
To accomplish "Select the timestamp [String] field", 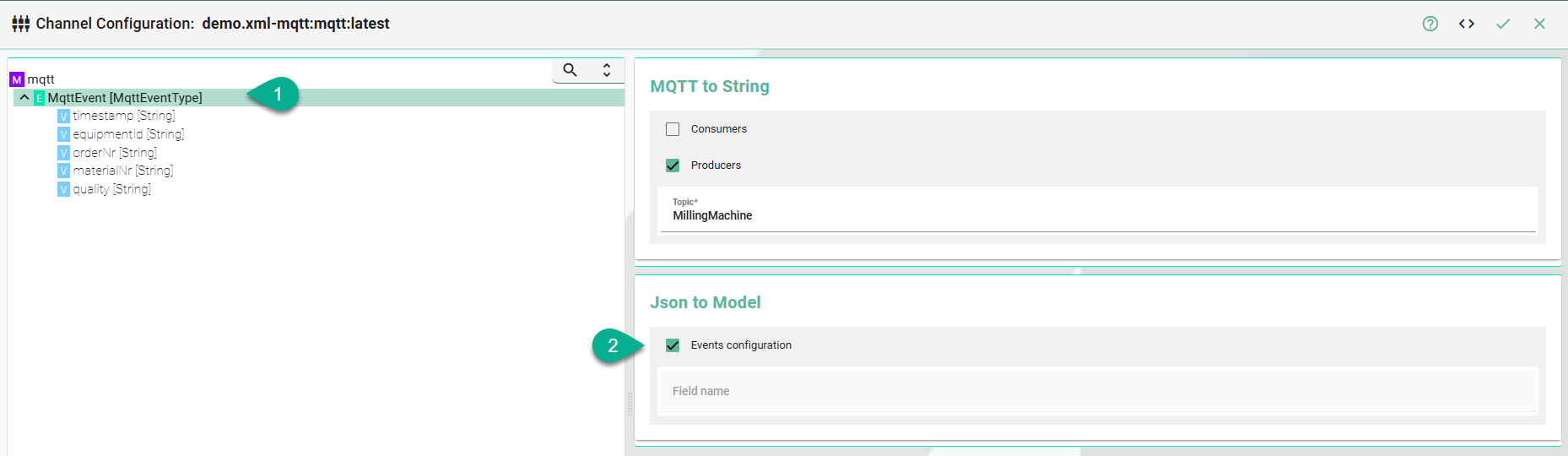I will [123, 116].
